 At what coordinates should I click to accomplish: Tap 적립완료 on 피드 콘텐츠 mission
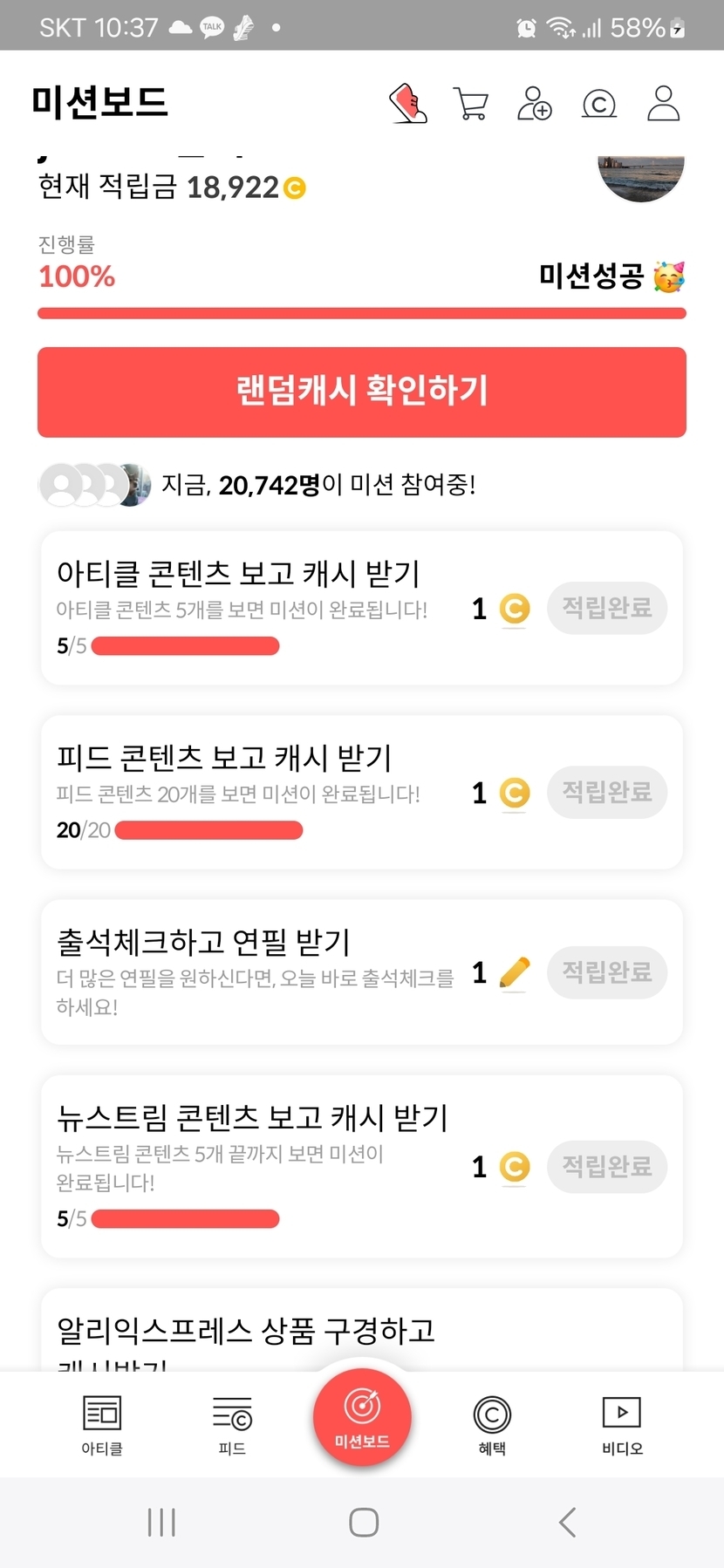pyautogui.click(x=607, y=792)
